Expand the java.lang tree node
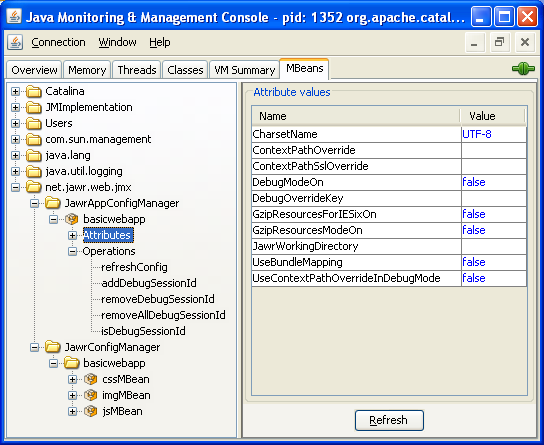 15,155
